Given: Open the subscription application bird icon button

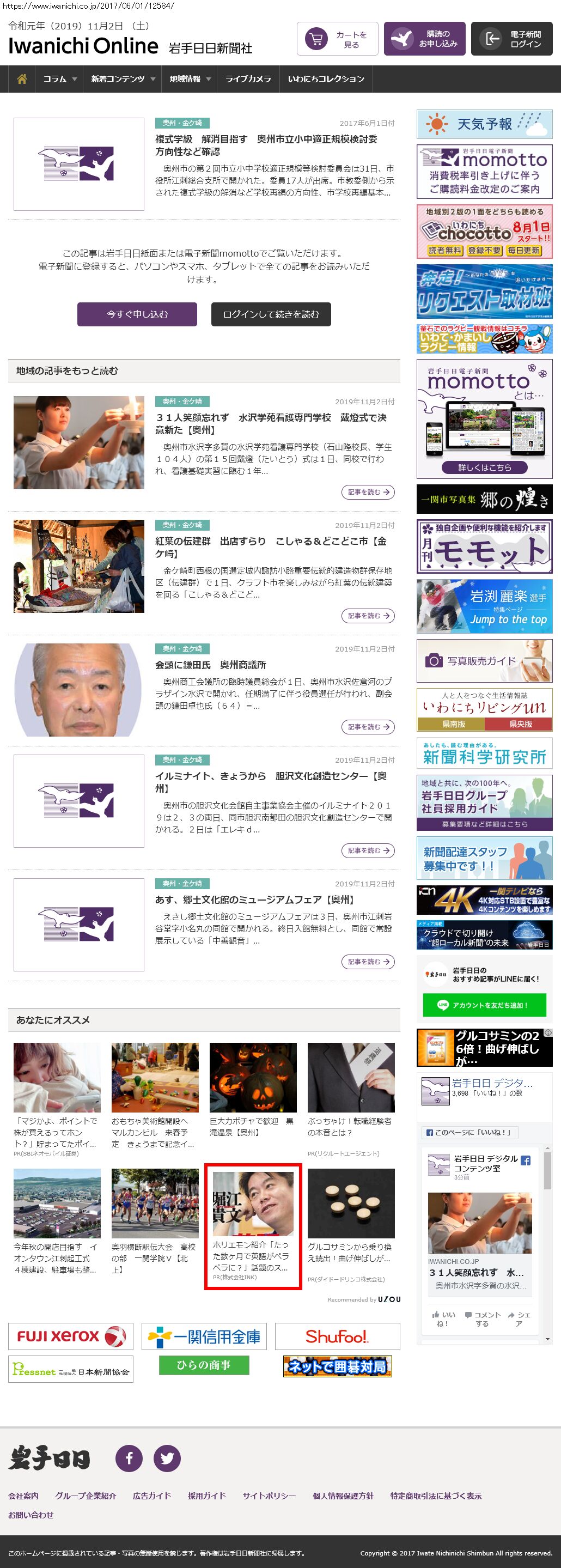Looking at the screenshot, I should (x=425, y=39).
